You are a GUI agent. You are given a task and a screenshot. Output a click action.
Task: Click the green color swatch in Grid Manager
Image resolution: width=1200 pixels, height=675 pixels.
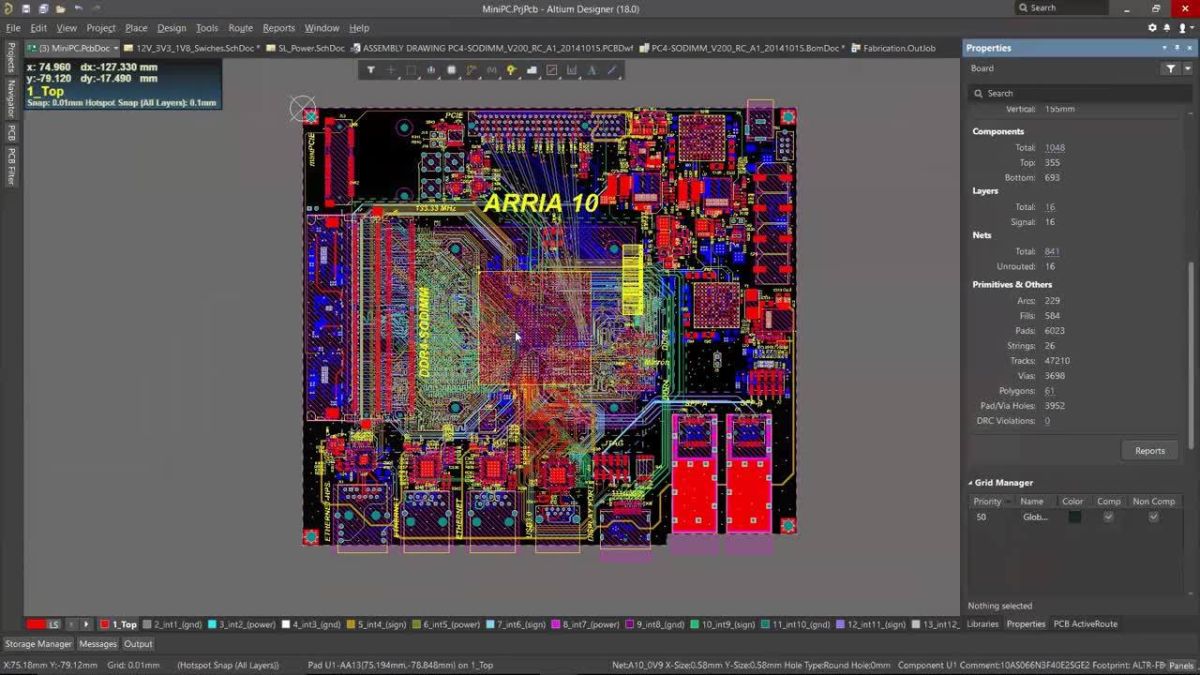click(1074, 517)
